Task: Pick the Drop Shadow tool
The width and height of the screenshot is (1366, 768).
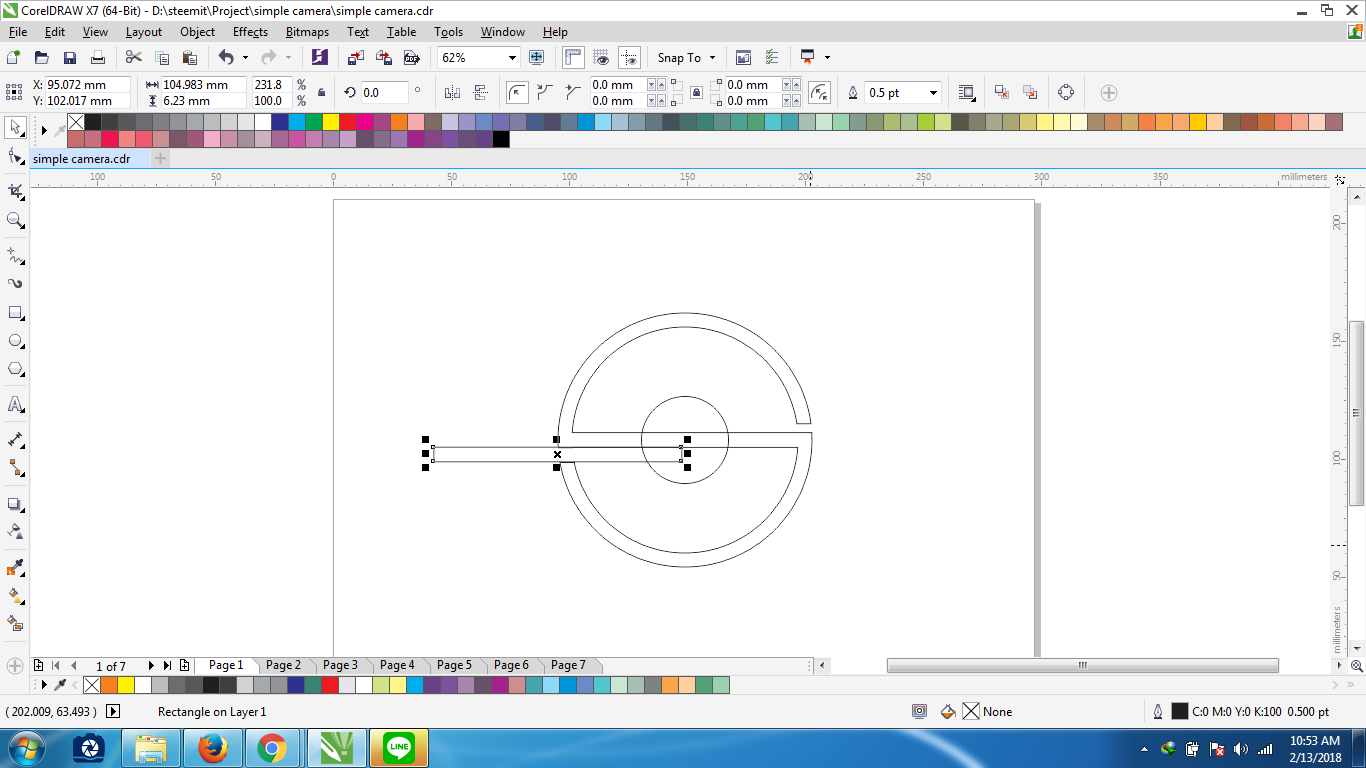Action: pos(15,504)
